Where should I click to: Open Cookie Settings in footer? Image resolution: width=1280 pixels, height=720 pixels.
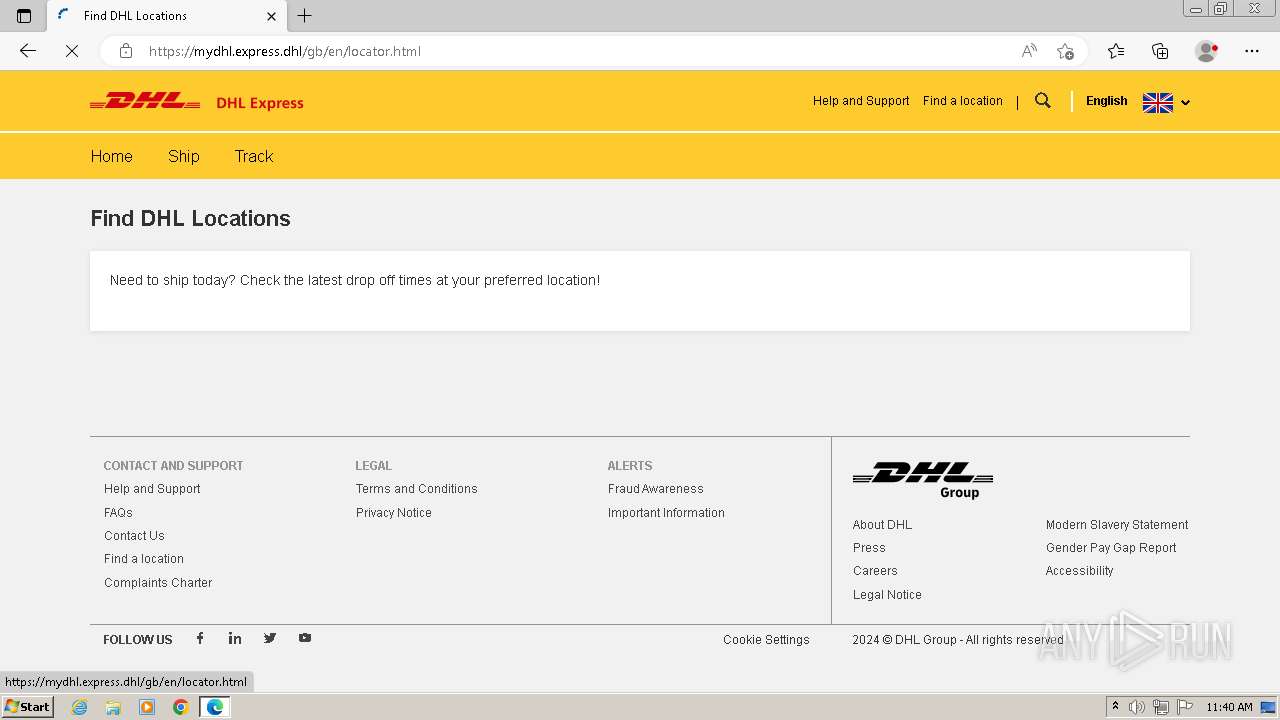[766, 640]
